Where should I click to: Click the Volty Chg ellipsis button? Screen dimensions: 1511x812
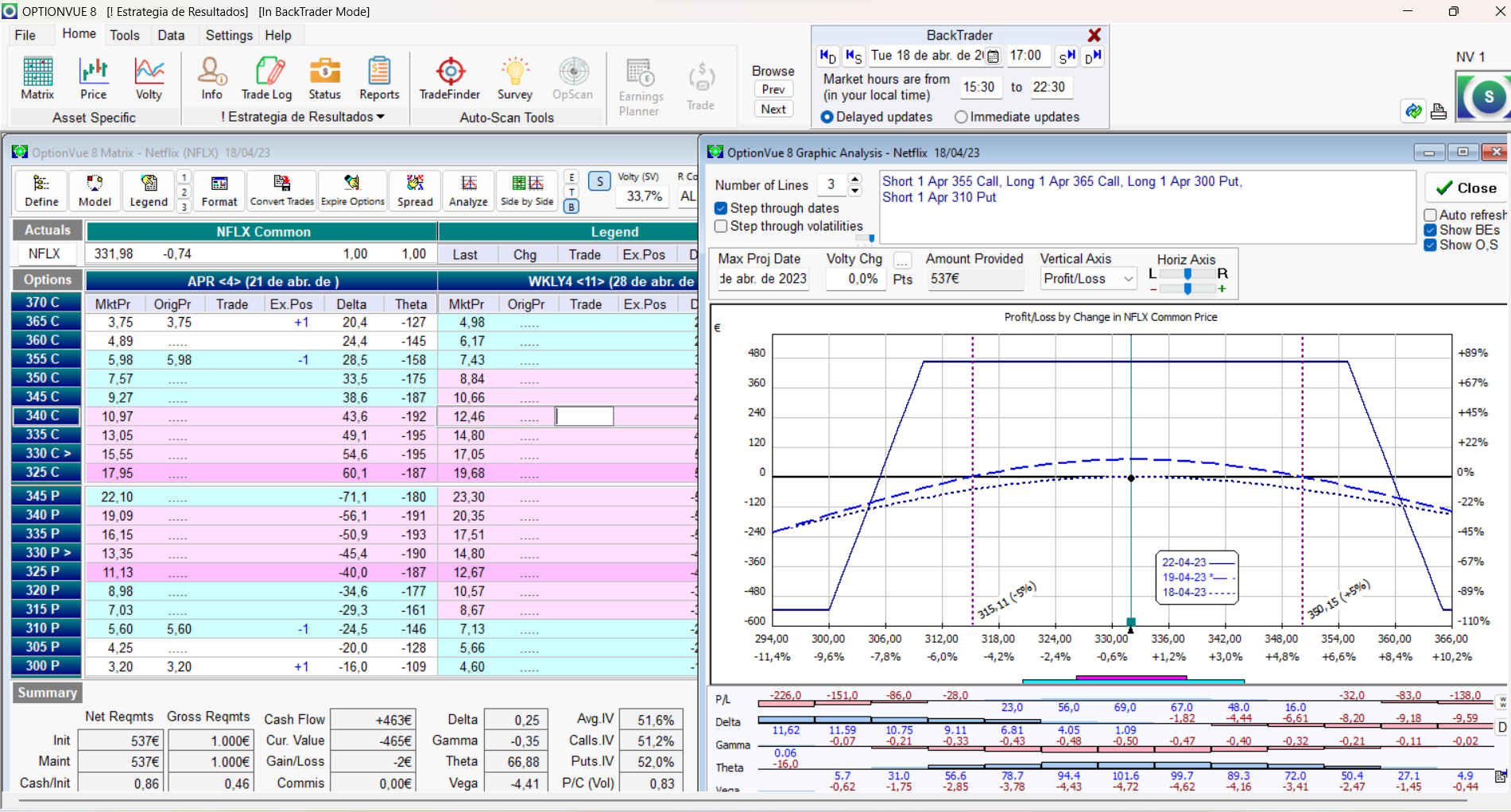point(902,261)
